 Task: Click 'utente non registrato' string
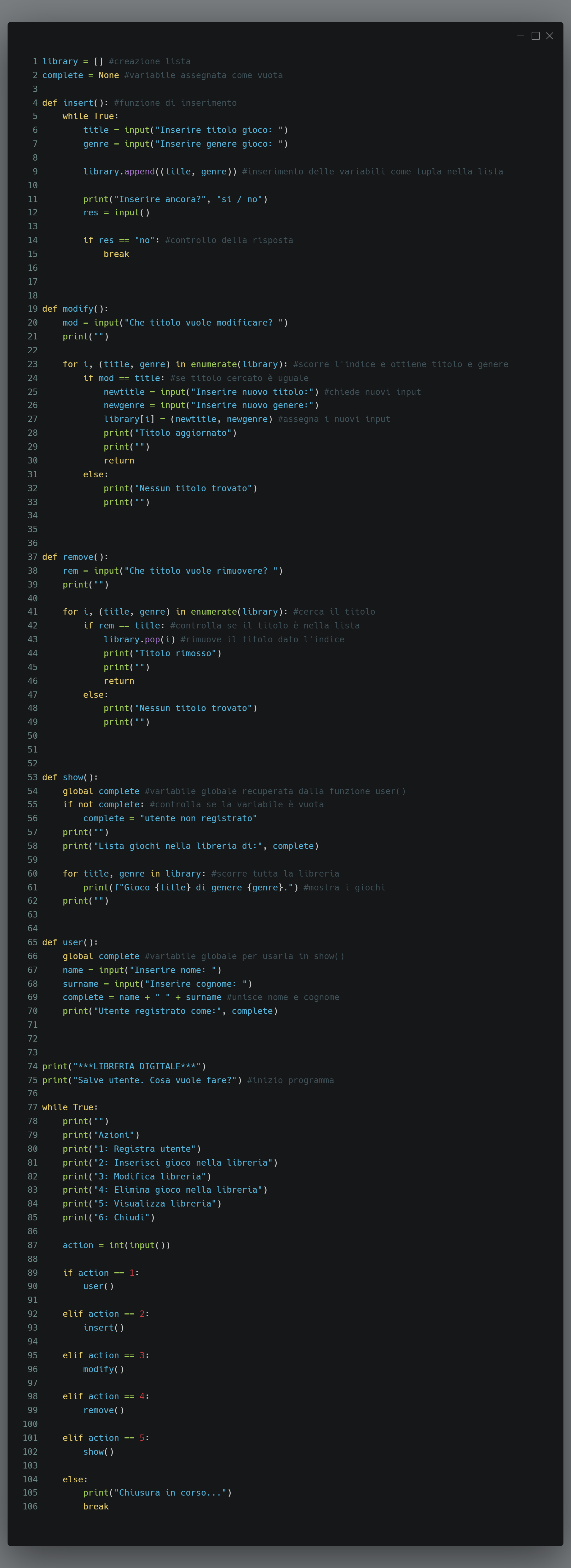tap(198, 819)
